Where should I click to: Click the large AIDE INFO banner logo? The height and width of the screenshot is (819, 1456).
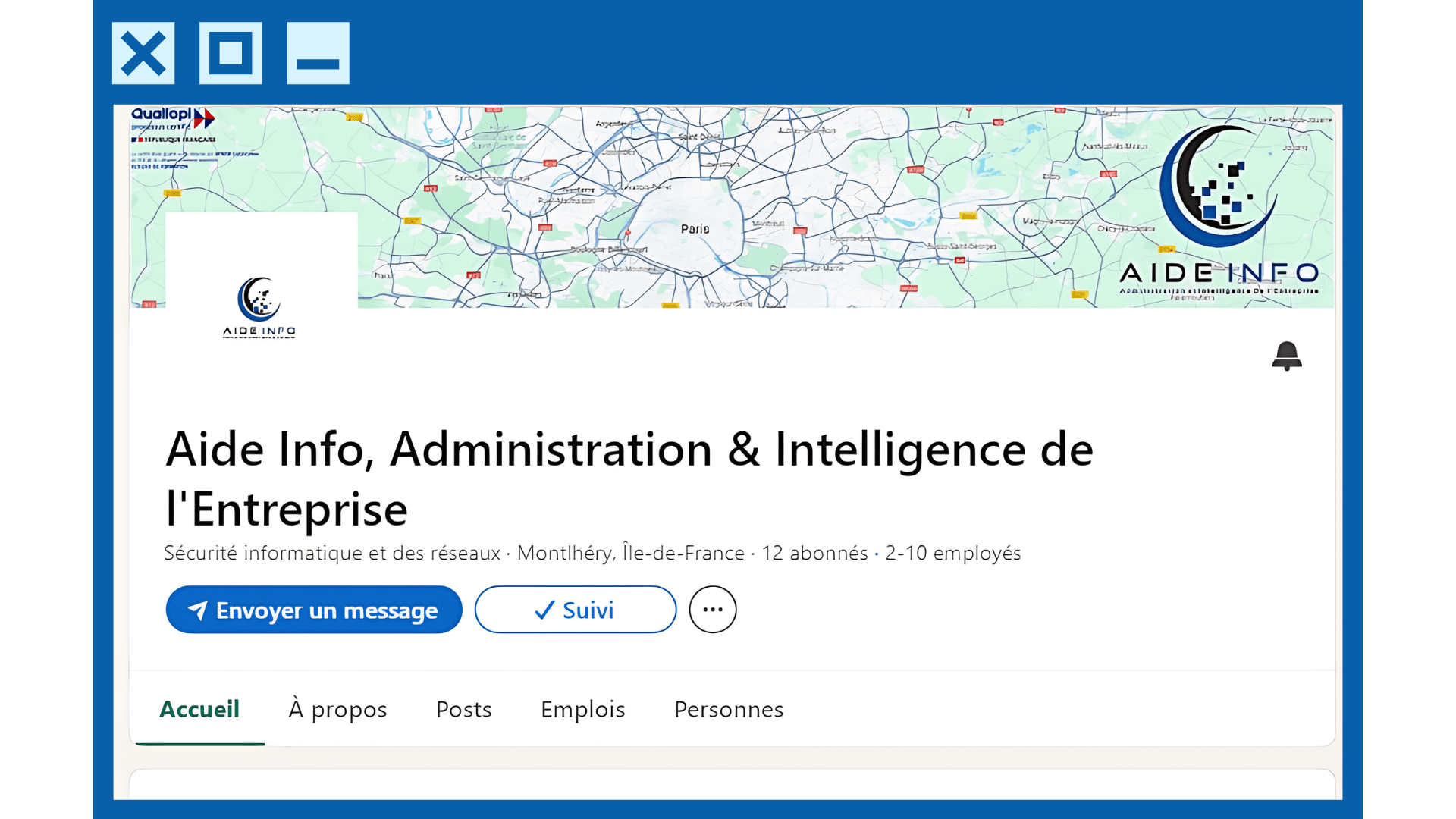[x=1219, y=211]
